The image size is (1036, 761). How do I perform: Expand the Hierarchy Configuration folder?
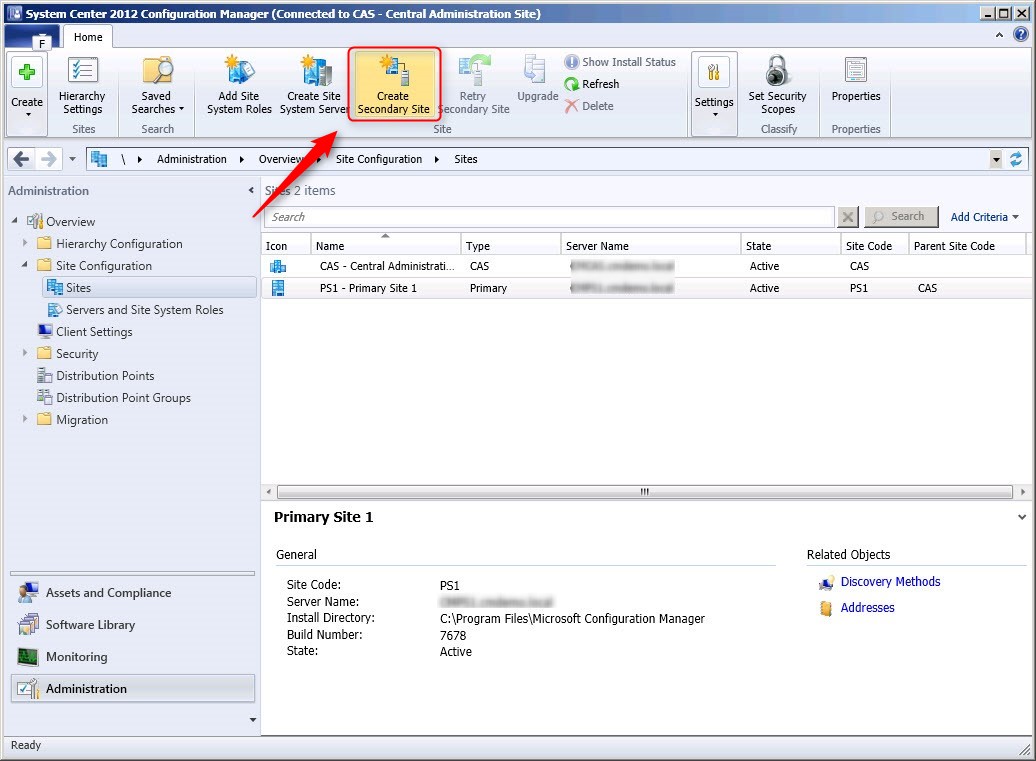point(25,242)
